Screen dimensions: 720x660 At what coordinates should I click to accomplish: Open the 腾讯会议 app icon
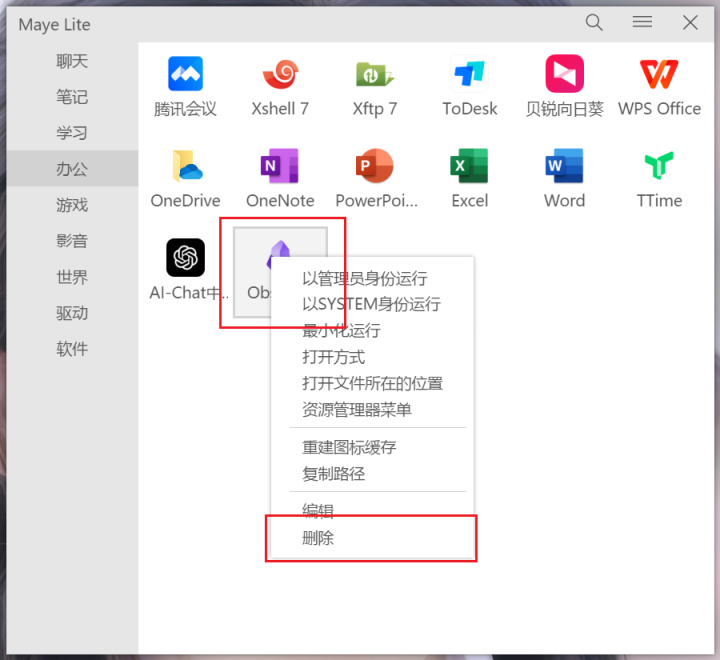coord(185,73)
